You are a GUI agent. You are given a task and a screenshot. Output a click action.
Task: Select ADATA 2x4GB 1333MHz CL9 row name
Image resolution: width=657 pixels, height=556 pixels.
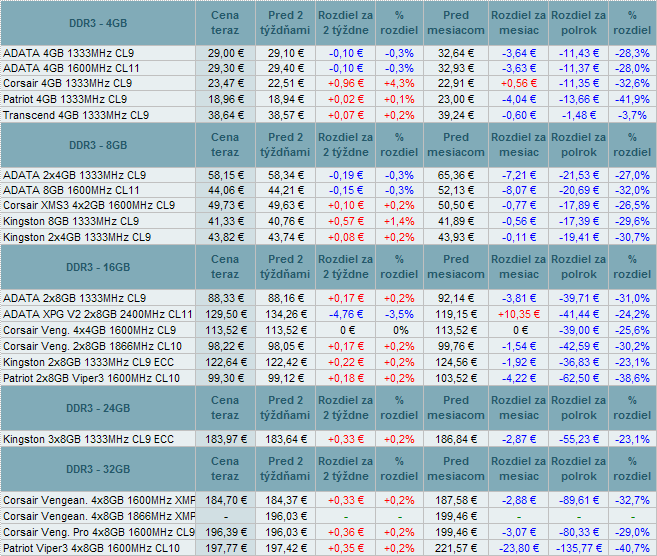tap(75, 175)
